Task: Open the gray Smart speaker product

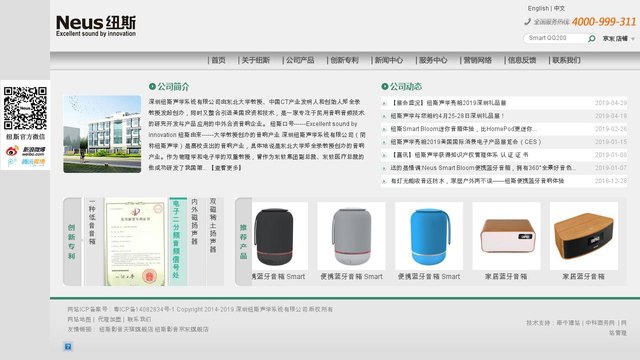Action: 351,236
